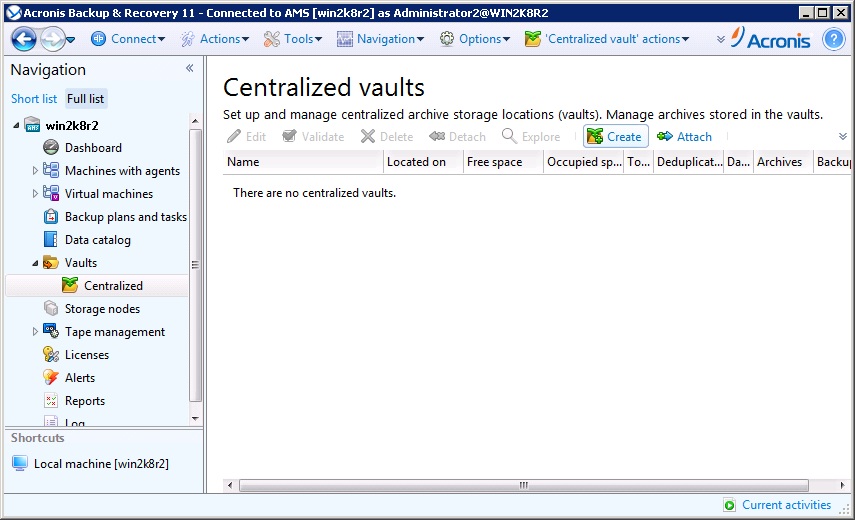Screen dimensions: 855x520
Task: Click the Acronis logo
Action: 770,39
